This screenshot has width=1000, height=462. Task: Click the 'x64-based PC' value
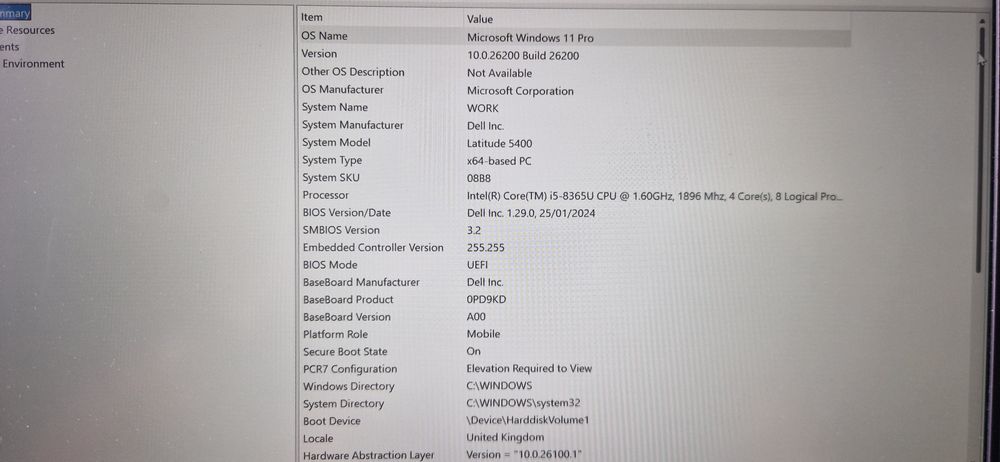point(499,161)
